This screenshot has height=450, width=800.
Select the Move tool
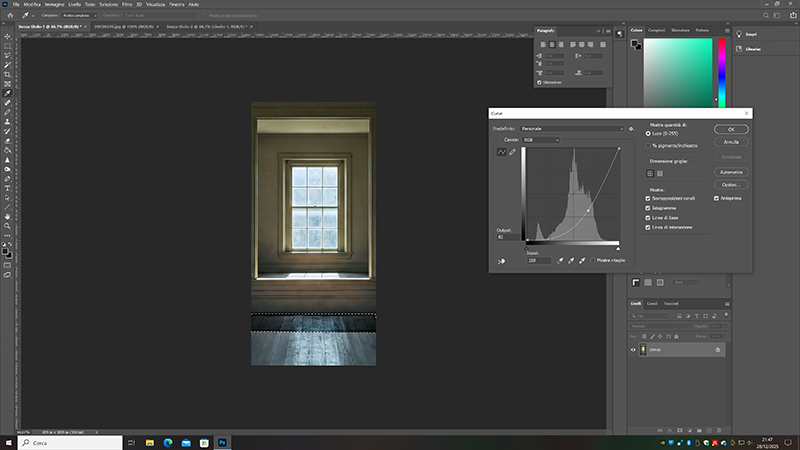tap(7, 37)
